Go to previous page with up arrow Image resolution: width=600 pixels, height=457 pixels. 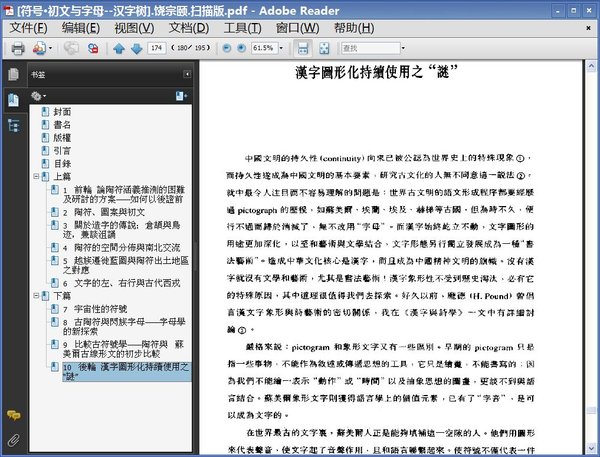(119, 49)
